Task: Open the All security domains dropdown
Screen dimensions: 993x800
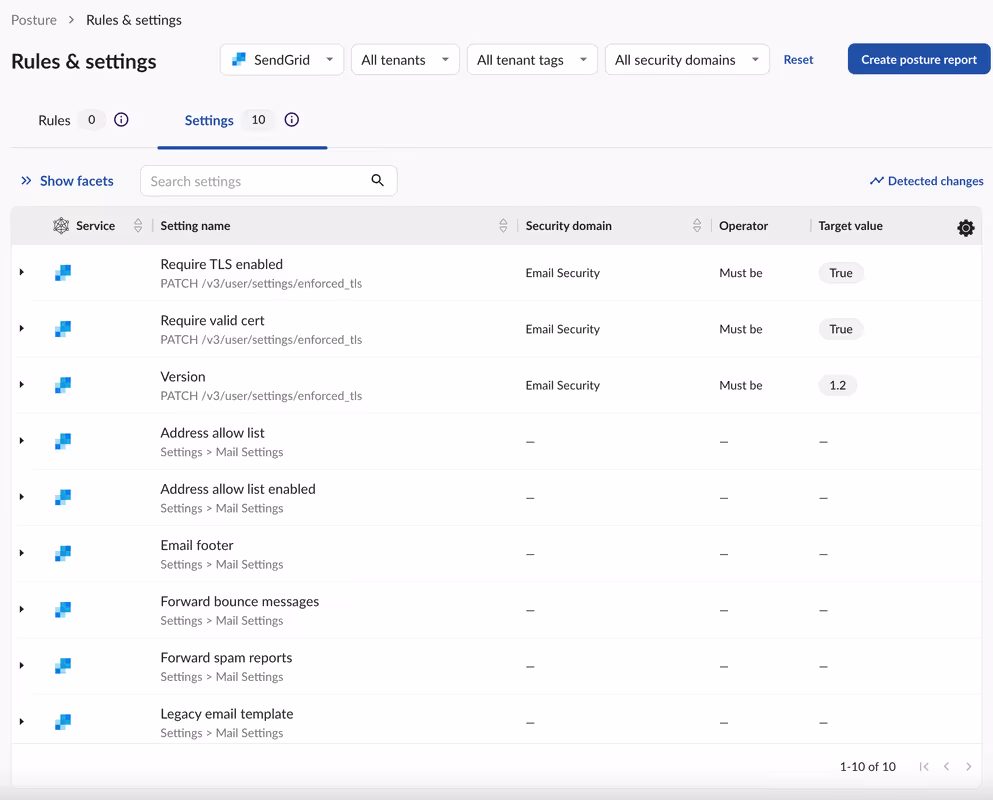Action: click(x=687, y=60)
